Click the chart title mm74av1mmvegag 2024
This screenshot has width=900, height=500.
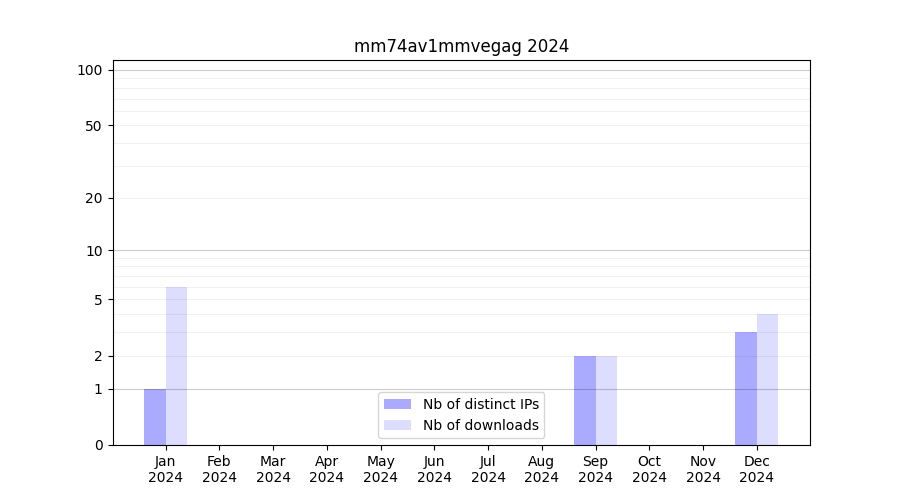click(461, 46)
